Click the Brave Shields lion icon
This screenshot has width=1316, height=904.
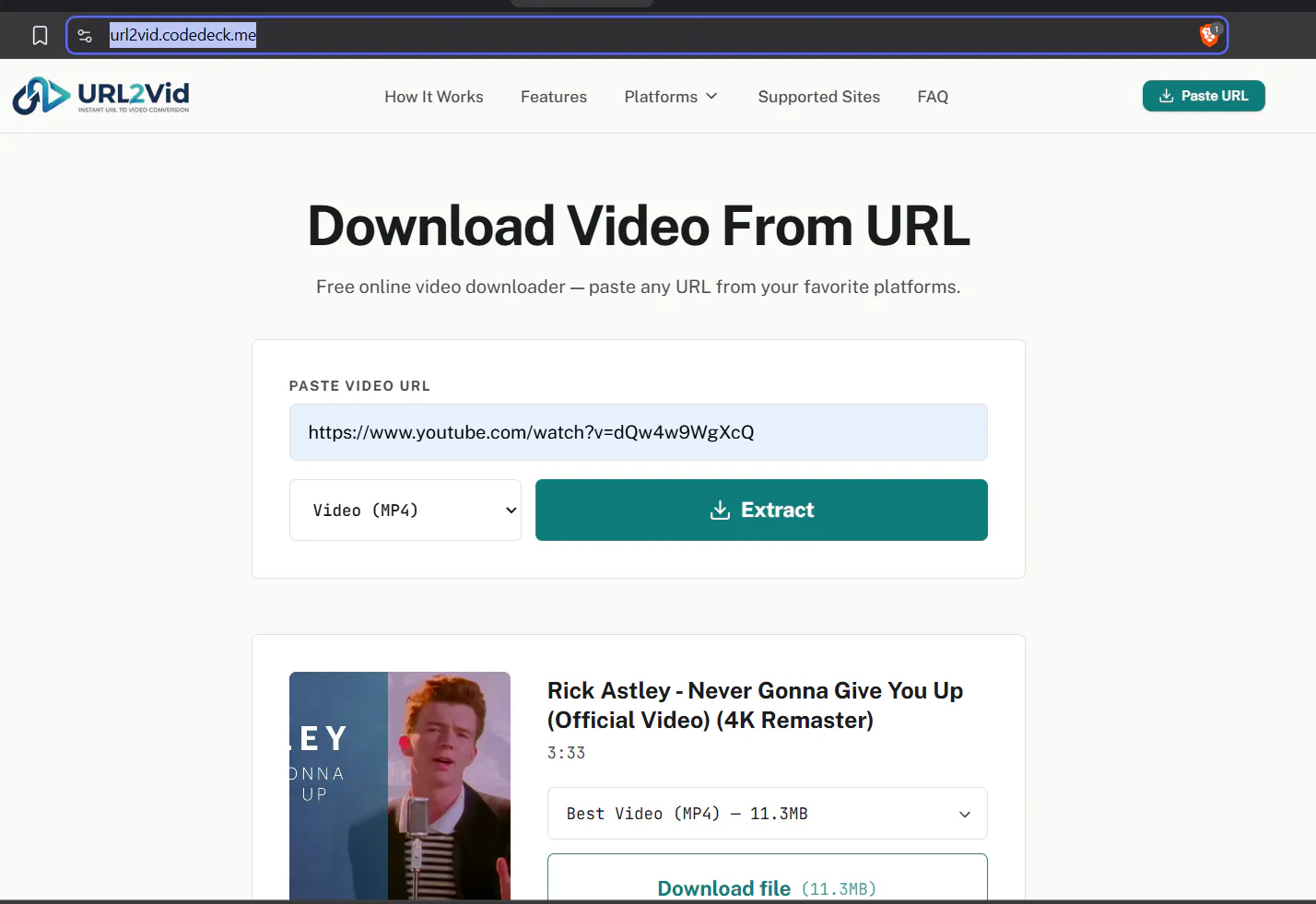[1209, 35]
